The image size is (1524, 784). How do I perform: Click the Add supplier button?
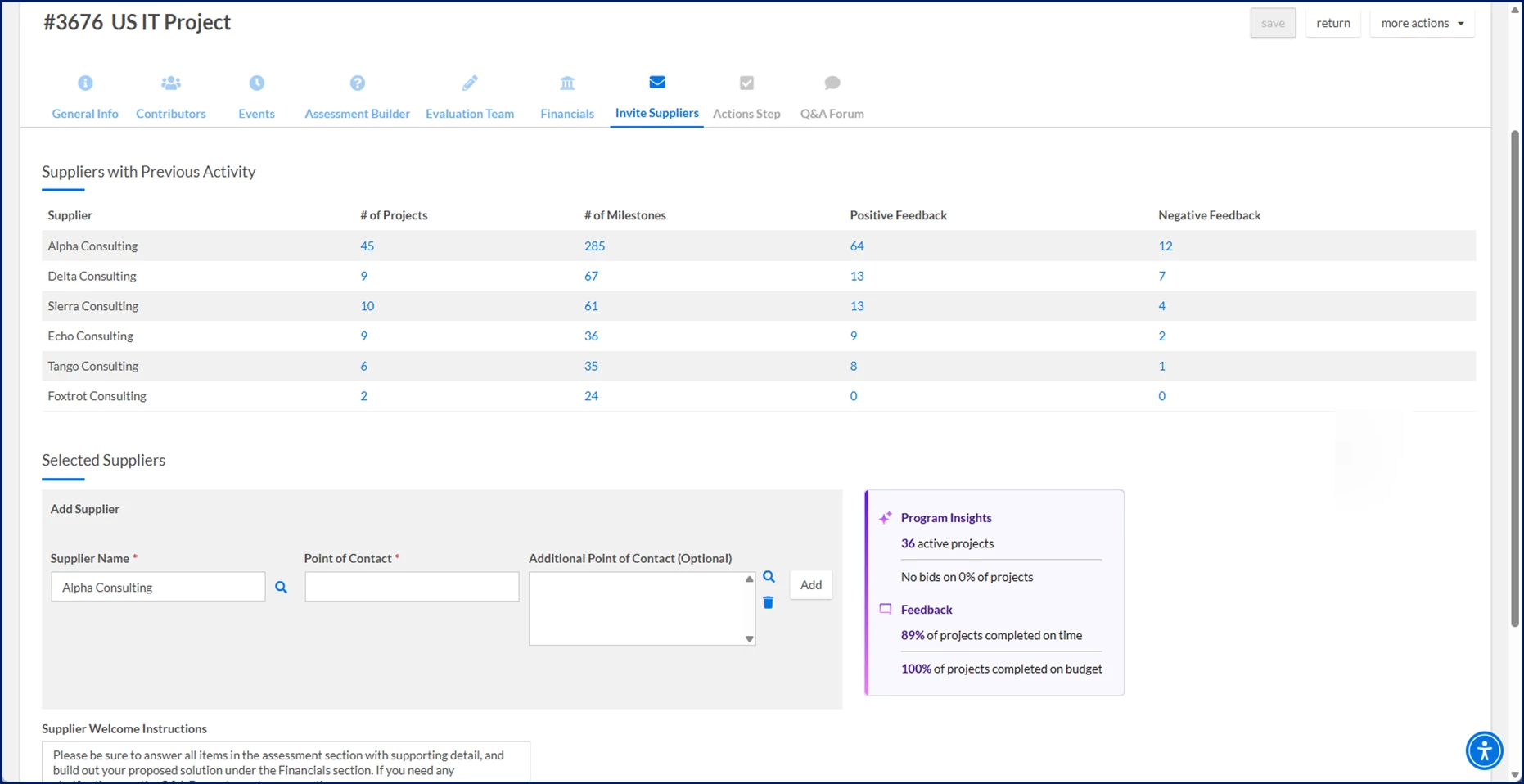(x=811, y=584)
